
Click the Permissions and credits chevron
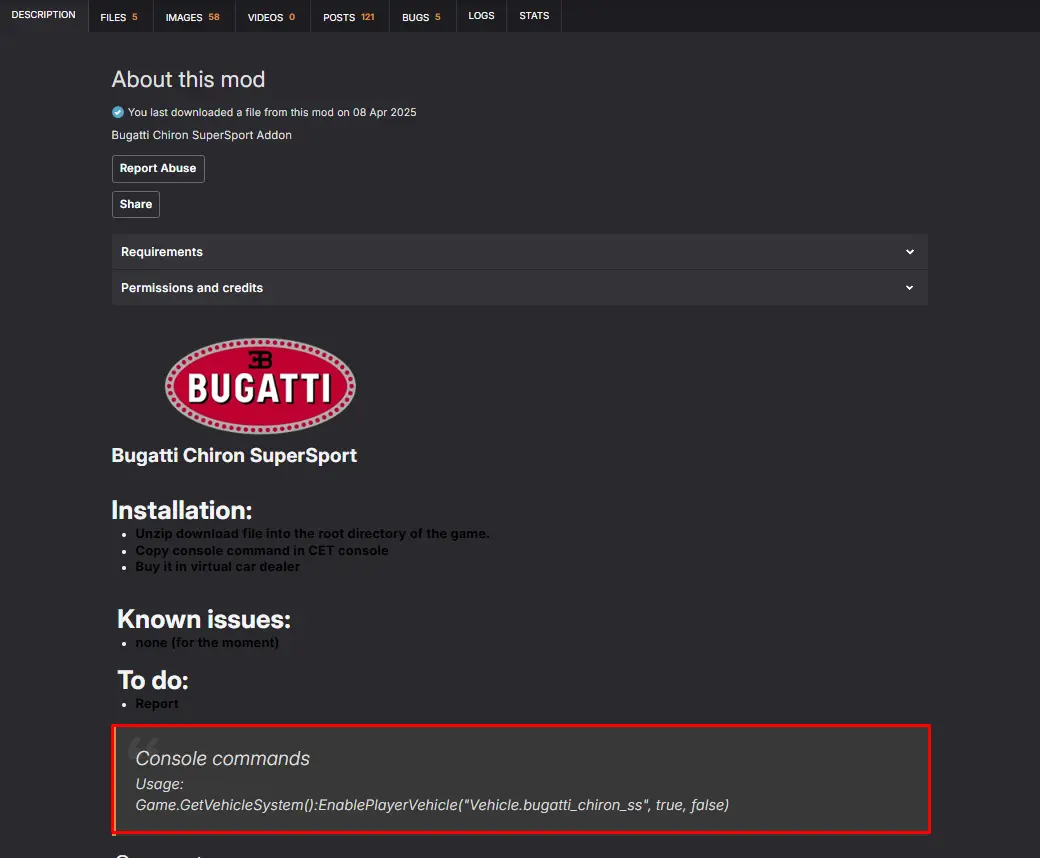tap(909, 288)
